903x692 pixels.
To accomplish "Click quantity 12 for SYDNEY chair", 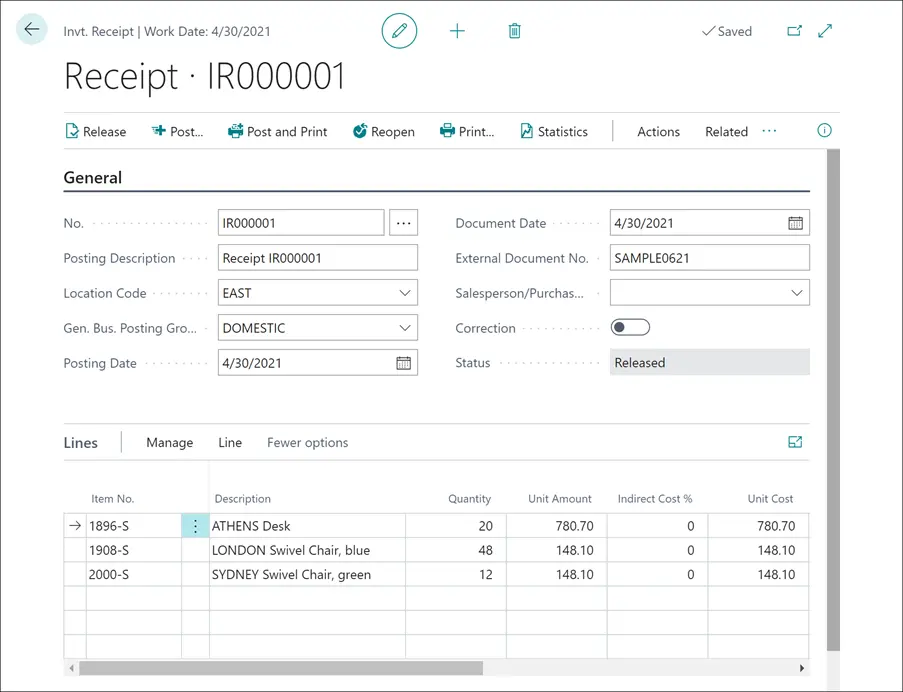I will (456, 574).
